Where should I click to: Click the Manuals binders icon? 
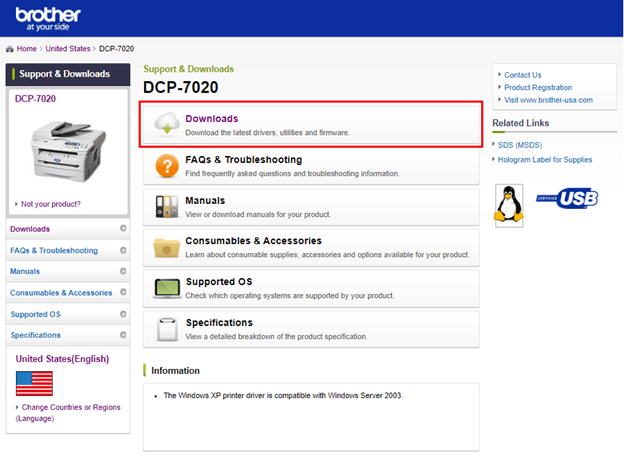coord(167,206)
